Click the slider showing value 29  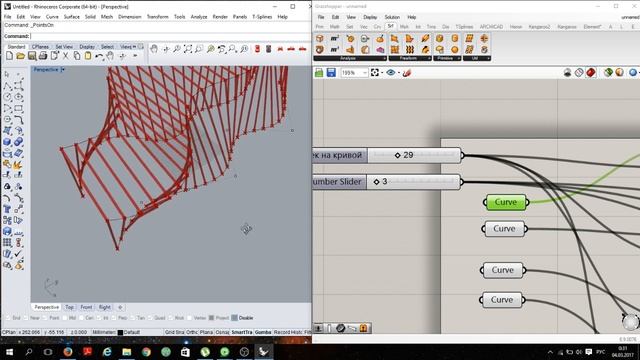387,155
